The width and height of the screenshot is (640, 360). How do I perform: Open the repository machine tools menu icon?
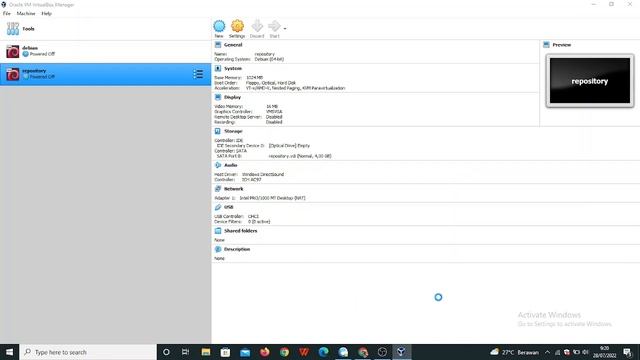point(198,74)
